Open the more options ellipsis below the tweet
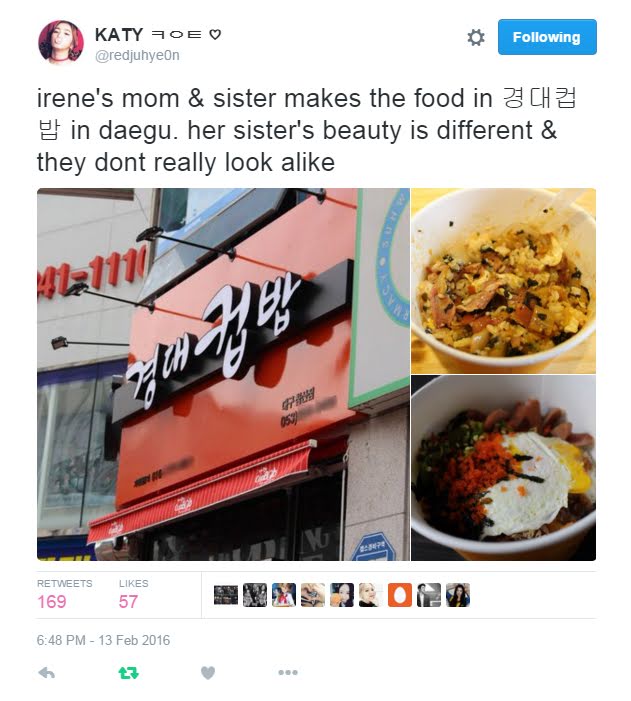Viewport: 631px width, 701px height. click(x=288, y=672)
